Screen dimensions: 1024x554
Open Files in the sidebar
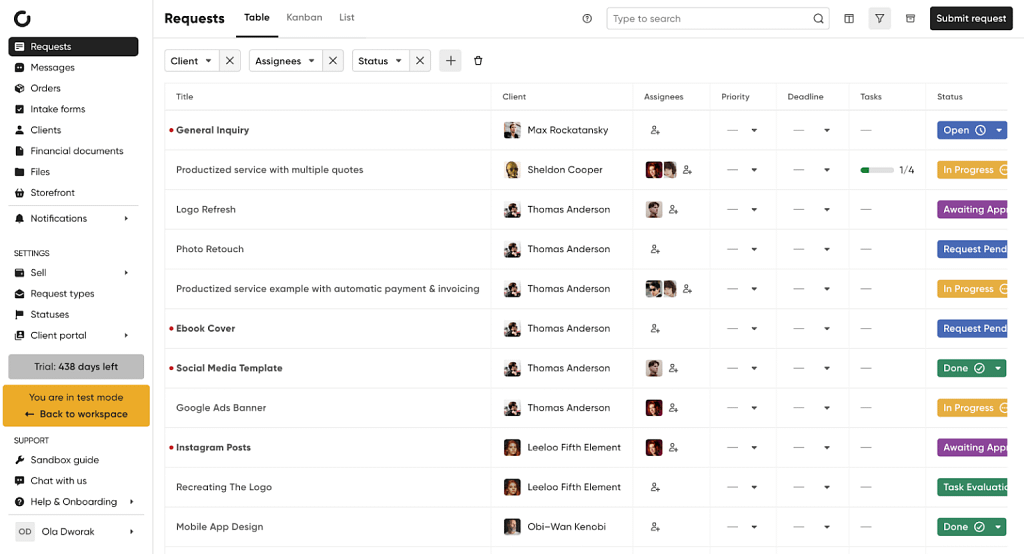(40, 172)
